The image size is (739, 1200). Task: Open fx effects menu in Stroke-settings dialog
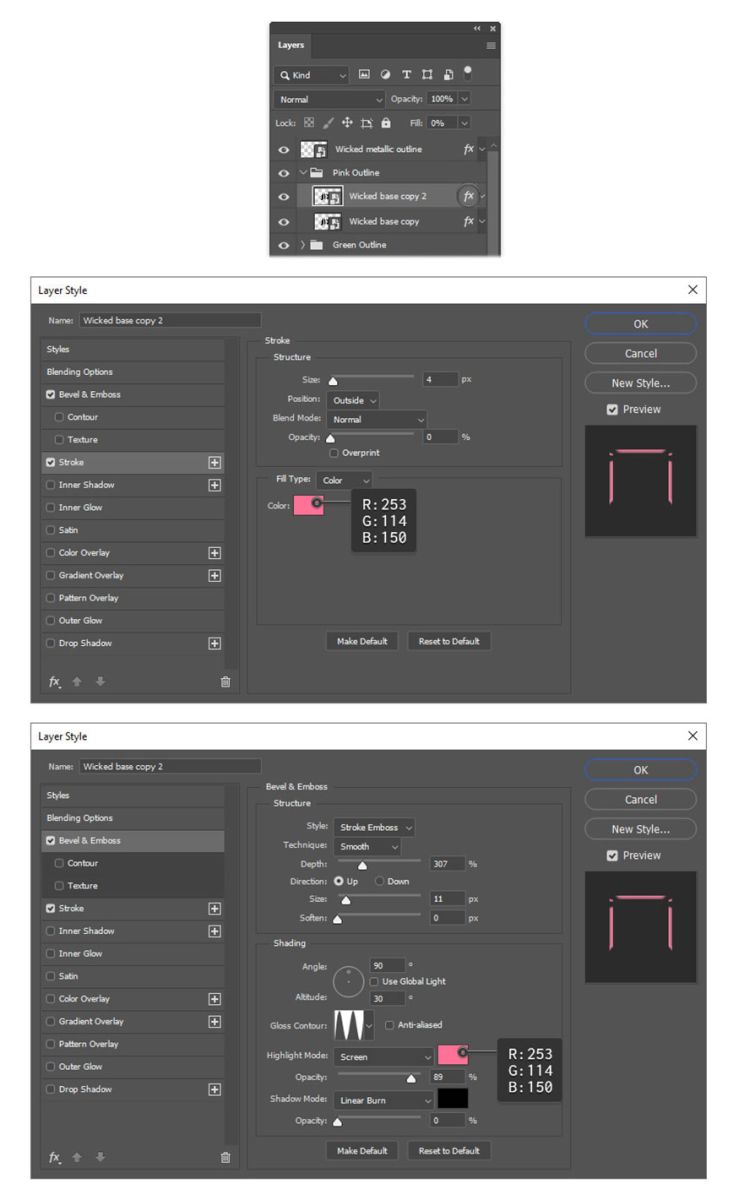click(55, 681)
